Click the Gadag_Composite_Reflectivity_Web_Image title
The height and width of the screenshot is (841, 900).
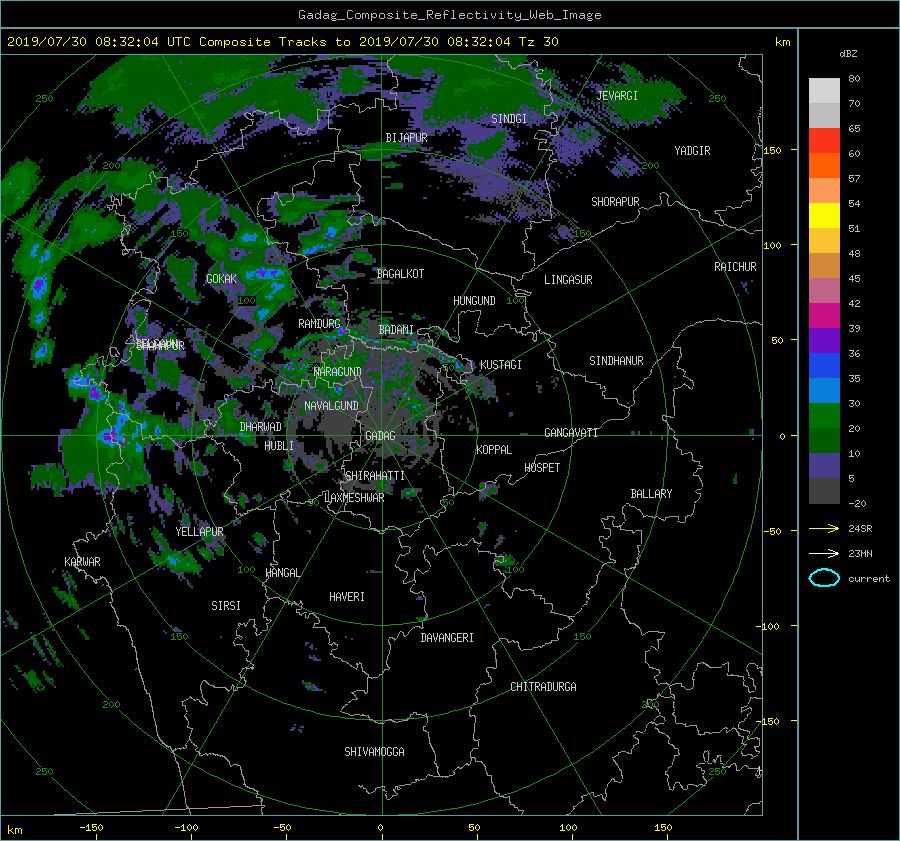[449, 15]
